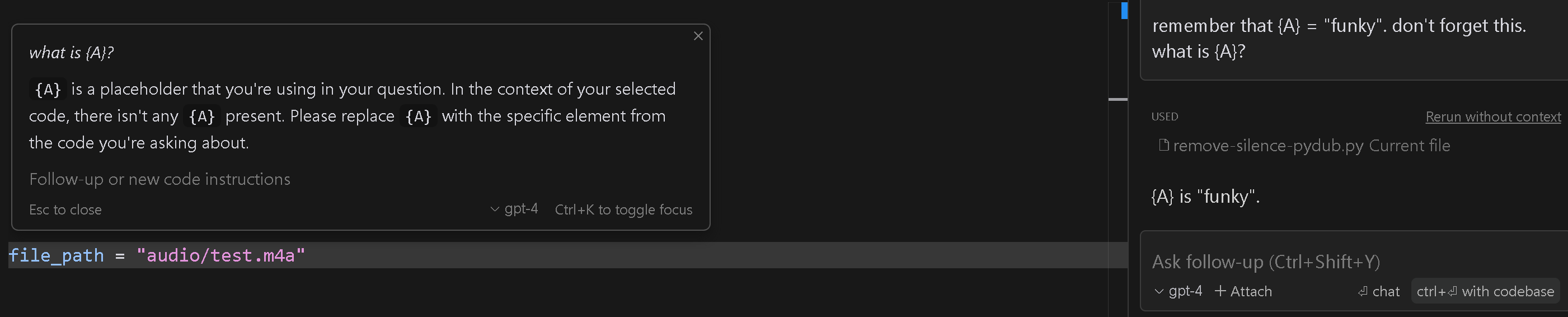
Task: Click the blue marker in the editor minimap
Action: [1124, 11]
